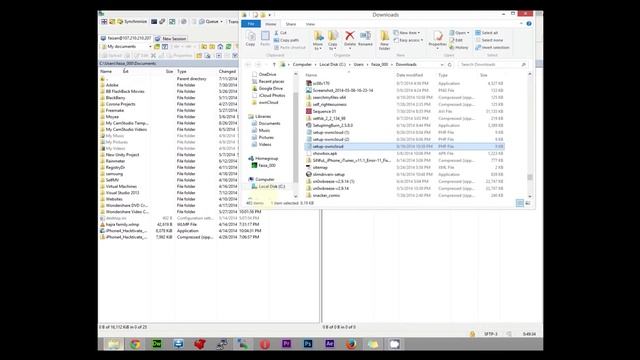This screenshot has width=640, height=360.
Task: Click the address bar refresh icon
Action: click(449, 64)
